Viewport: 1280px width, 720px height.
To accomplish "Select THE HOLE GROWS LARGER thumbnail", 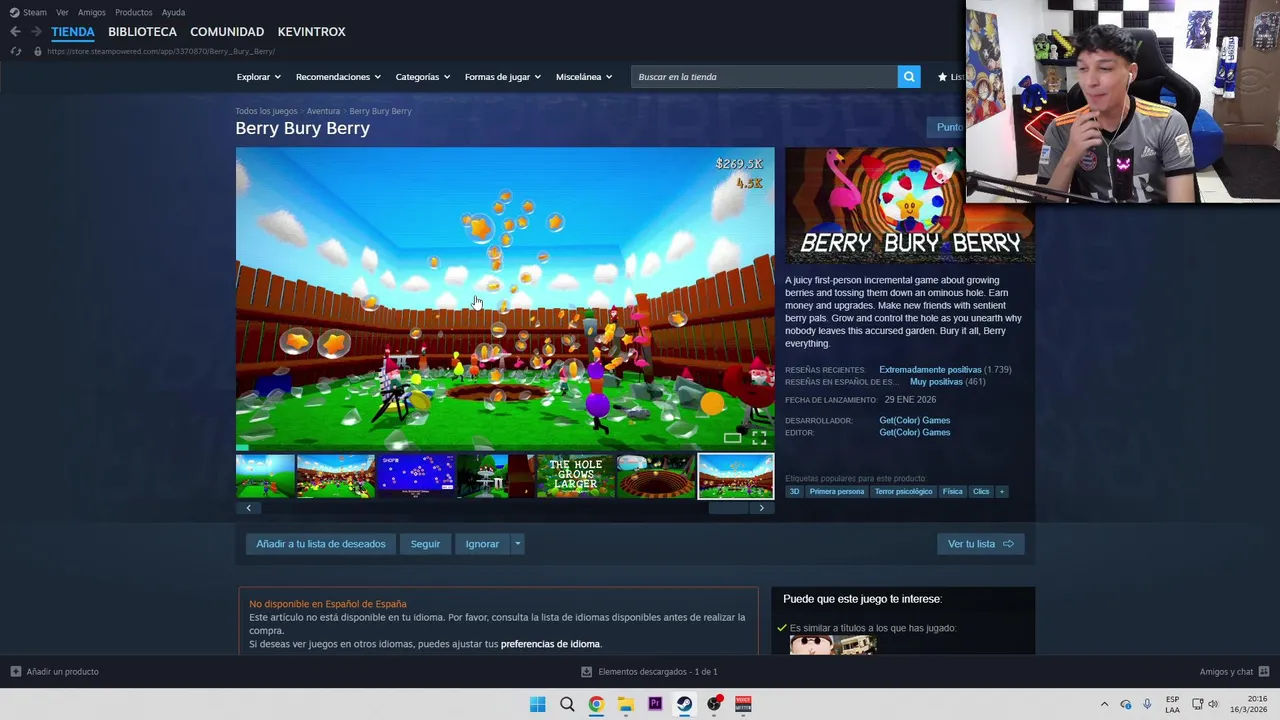I will pyautogui.click(x=575, y=476).
